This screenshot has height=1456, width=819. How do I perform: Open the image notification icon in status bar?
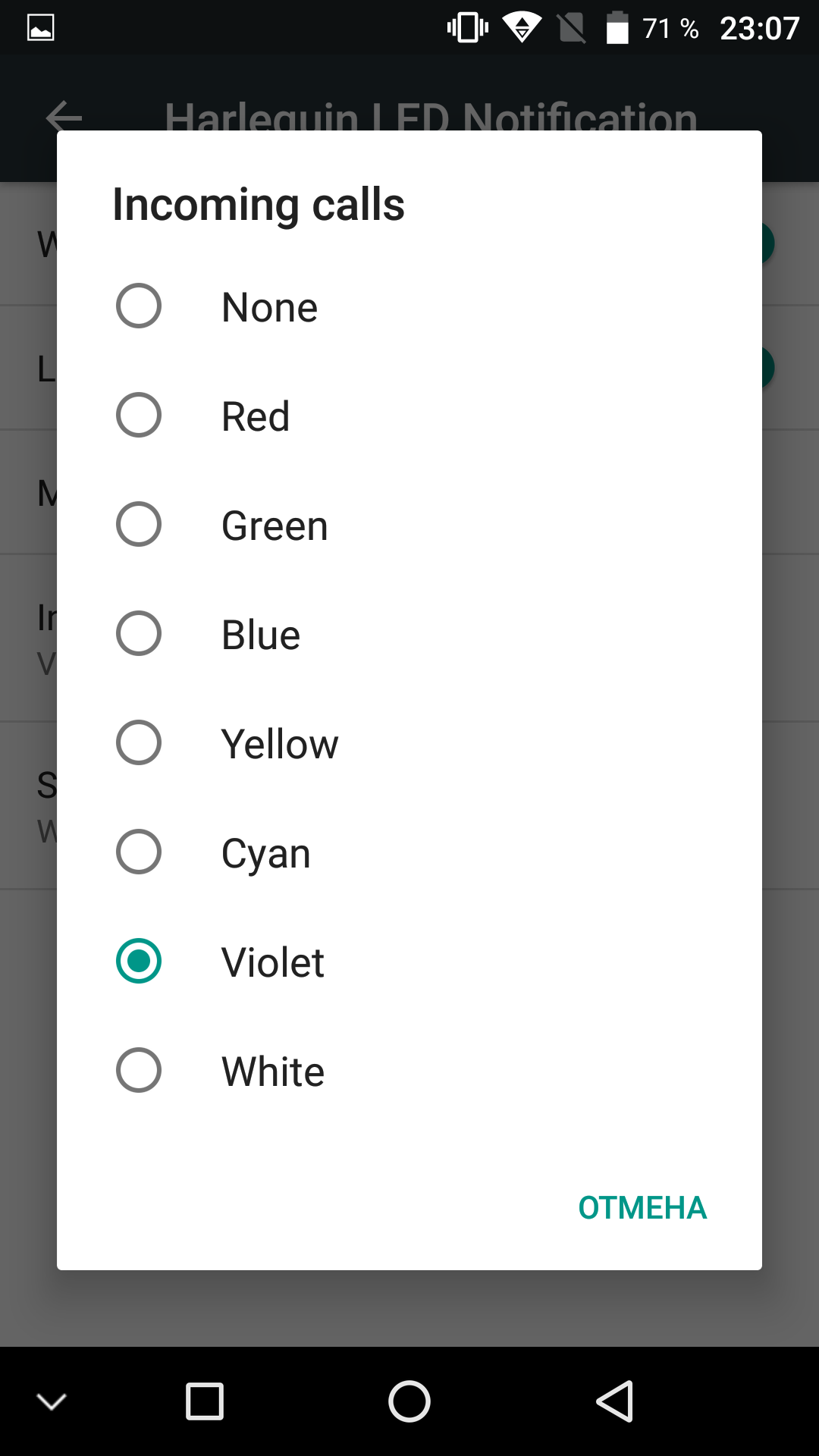click(x=41, y=28)
